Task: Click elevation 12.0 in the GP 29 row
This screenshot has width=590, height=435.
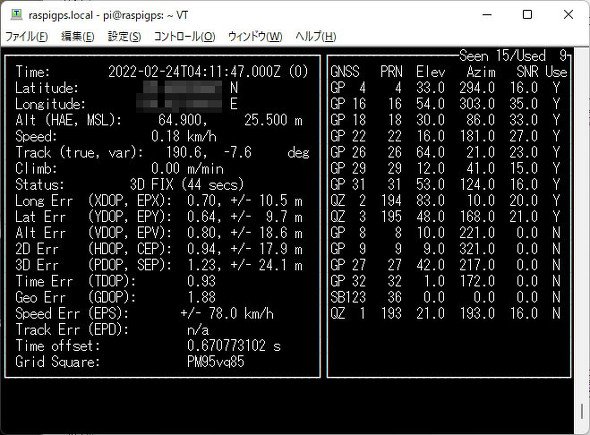Action: point(430,169)
